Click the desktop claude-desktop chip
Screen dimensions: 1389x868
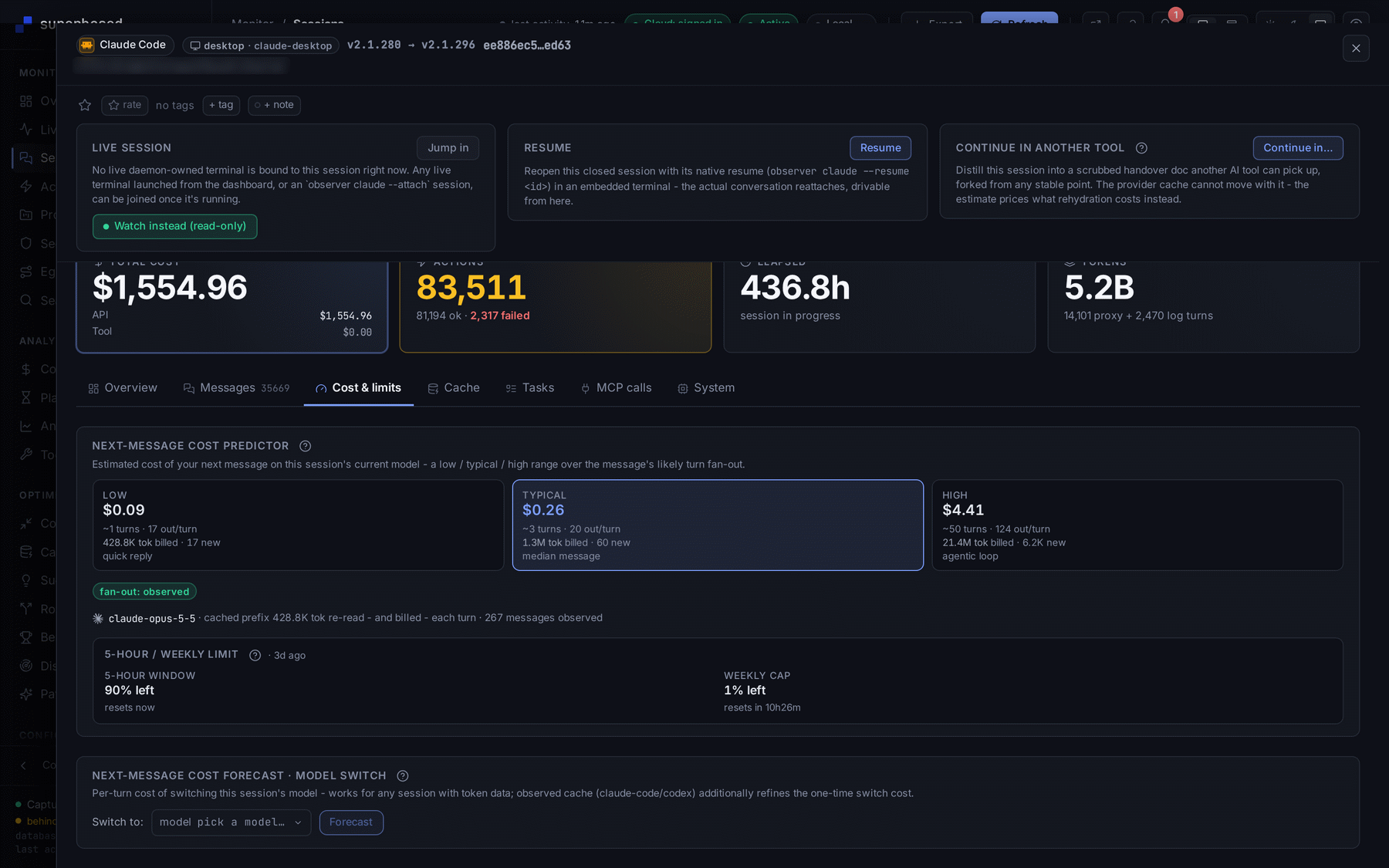261,46
